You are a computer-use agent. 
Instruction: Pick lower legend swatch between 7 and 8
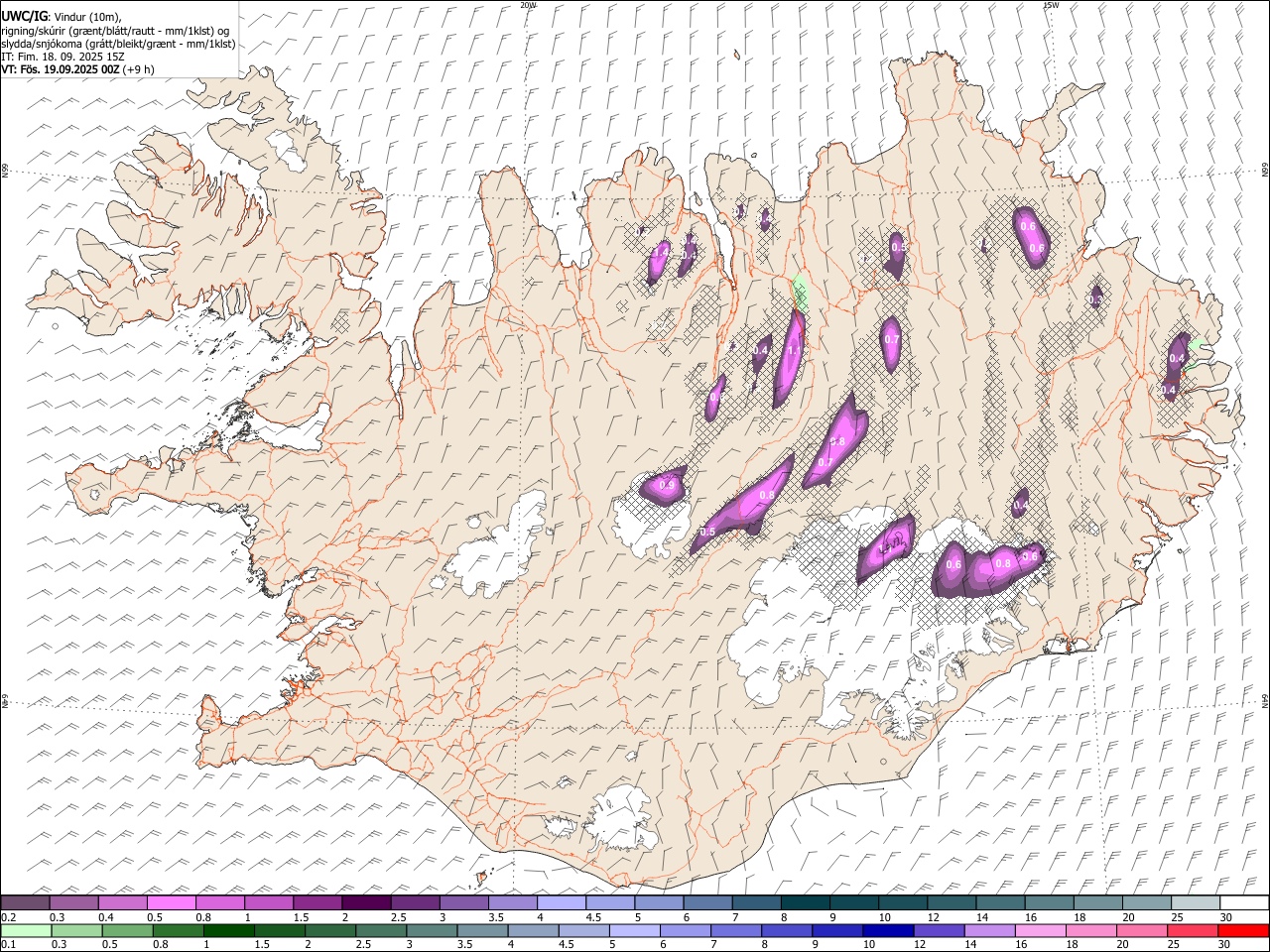click(736, 930)
